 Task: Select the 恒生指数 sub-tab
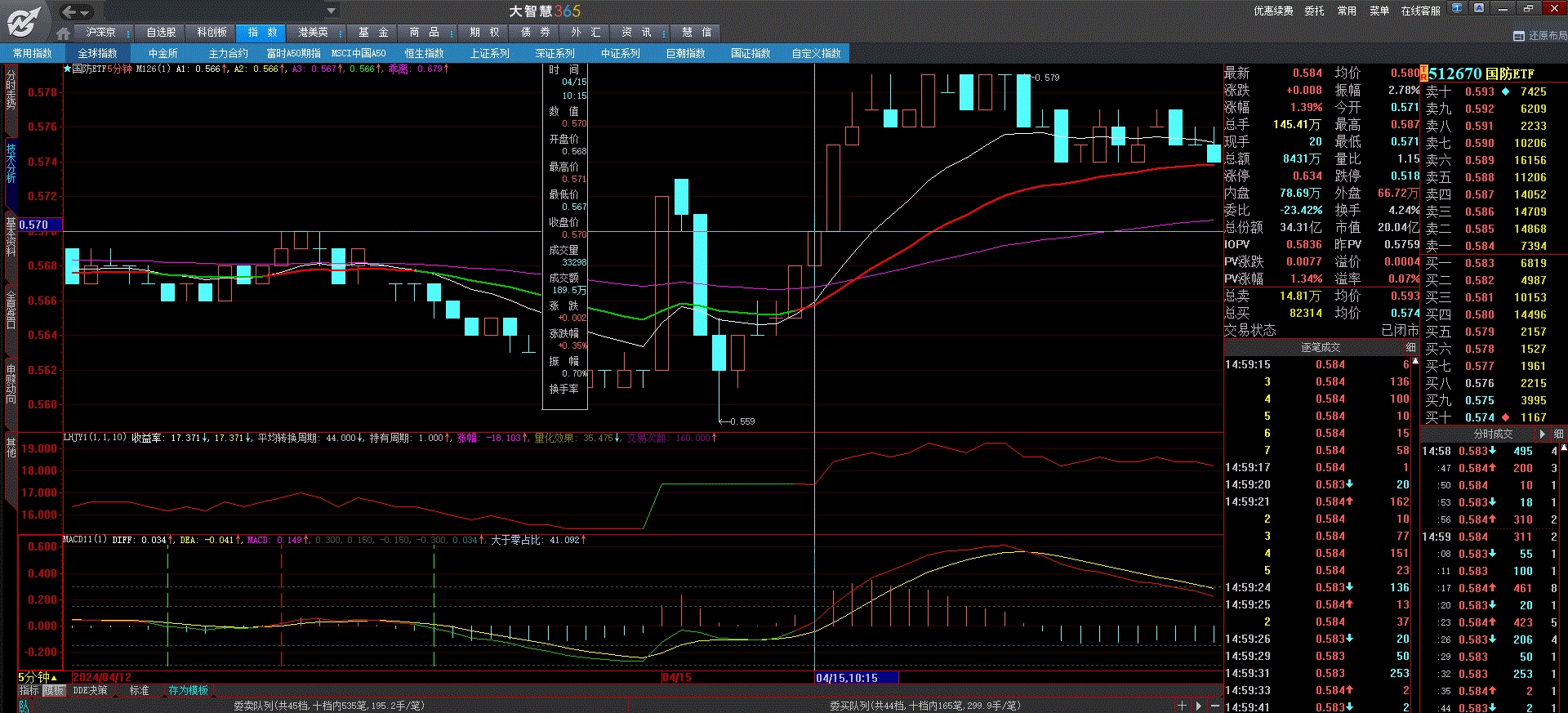tap(424, 53)
